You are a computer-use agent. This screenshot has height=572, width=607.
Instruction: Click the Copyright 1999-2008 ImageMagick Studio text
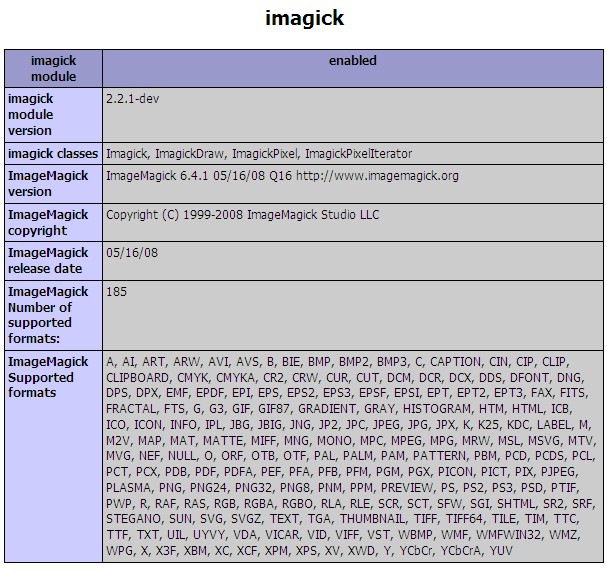(243, 215)
